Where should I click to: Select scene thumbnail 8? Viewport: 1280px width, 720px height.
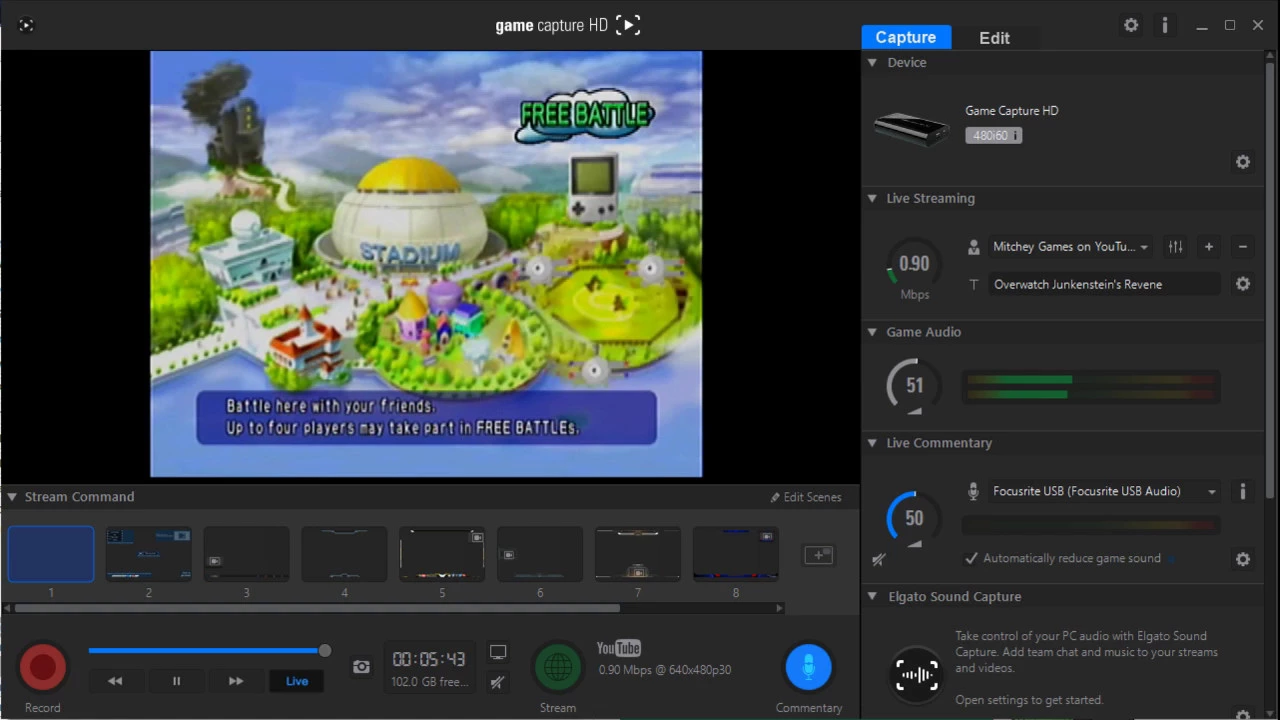pos(736,554)
